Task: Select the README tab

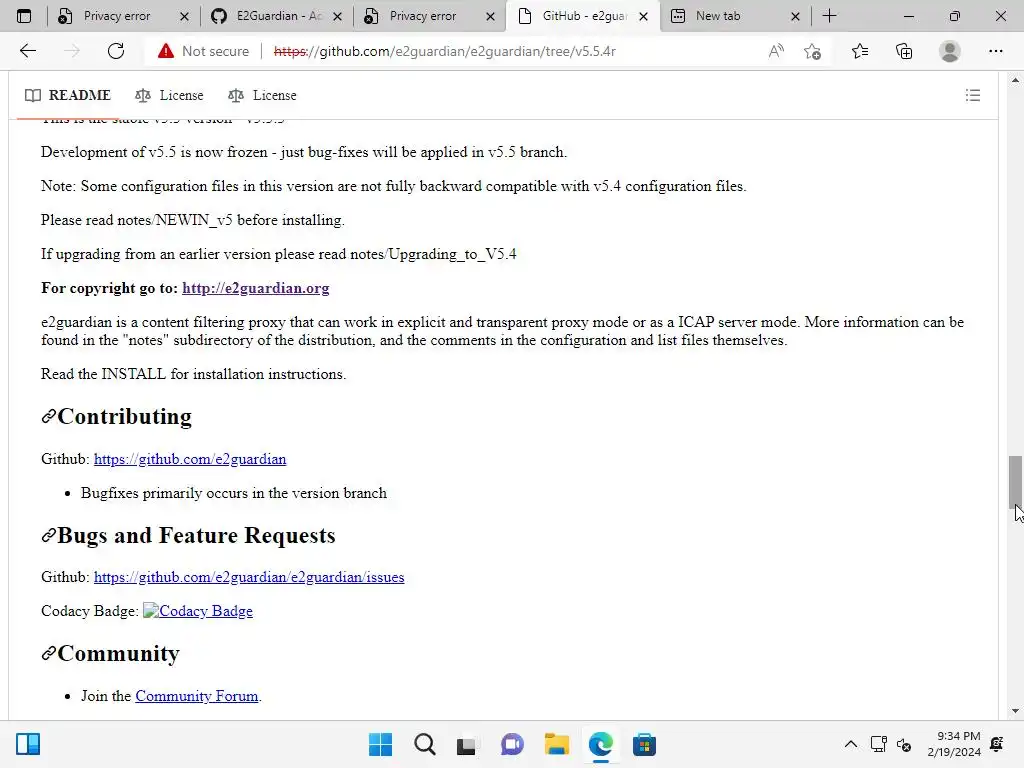Action: click(x=68, y=95)
